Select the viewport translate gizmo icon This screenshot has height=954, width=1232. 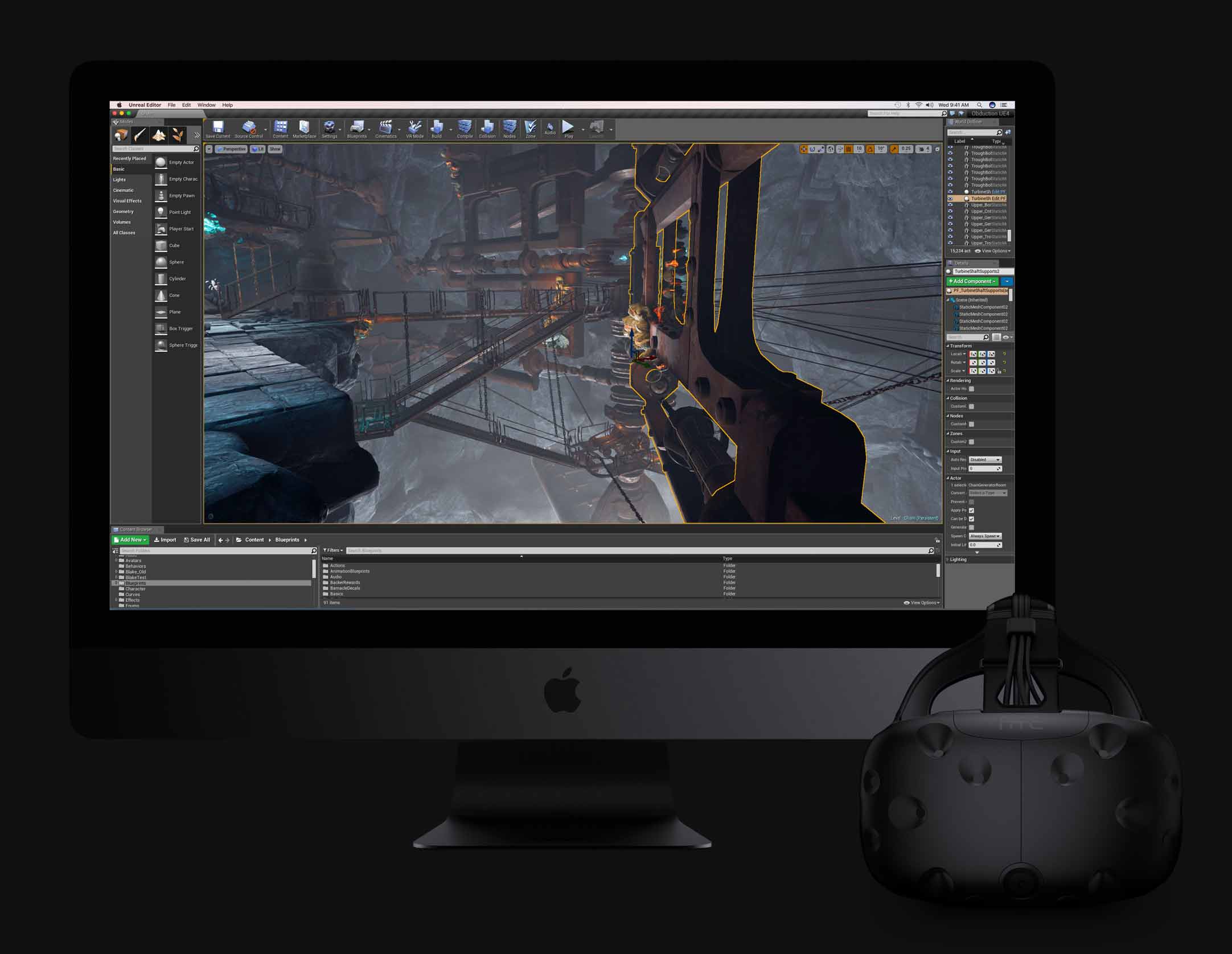pyautogui.click(x=803, y=149)
